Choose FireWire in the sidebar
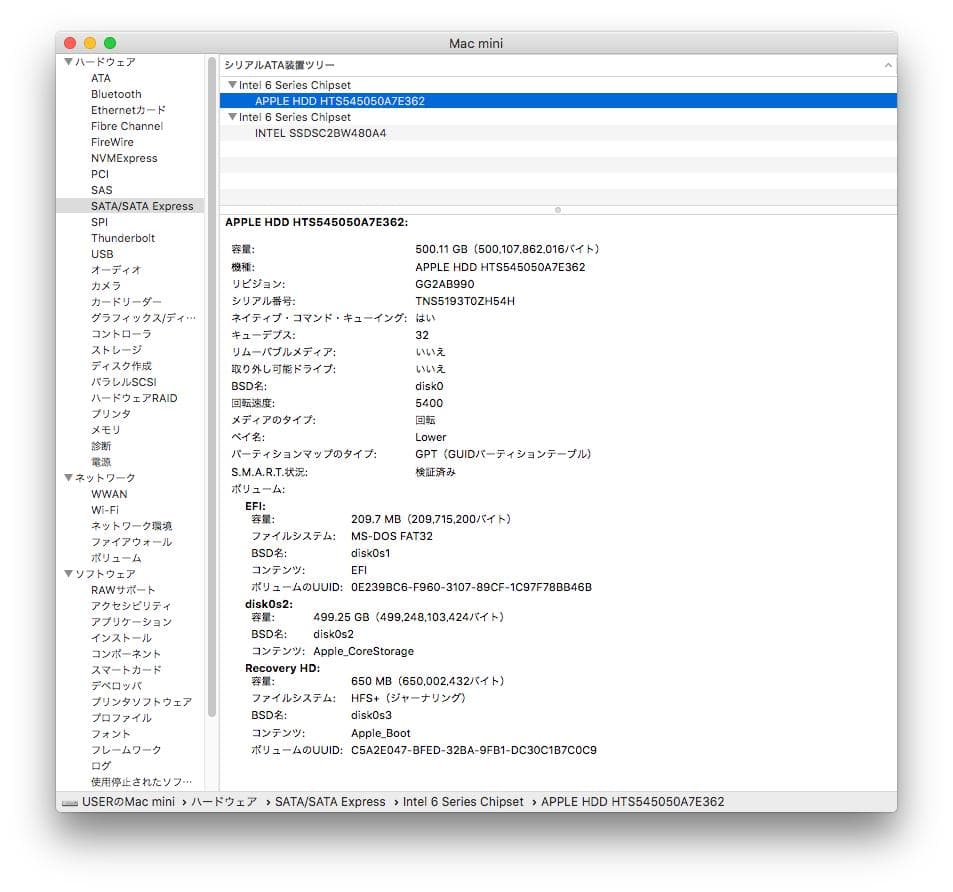953x892 pixels. coord(112,142)
